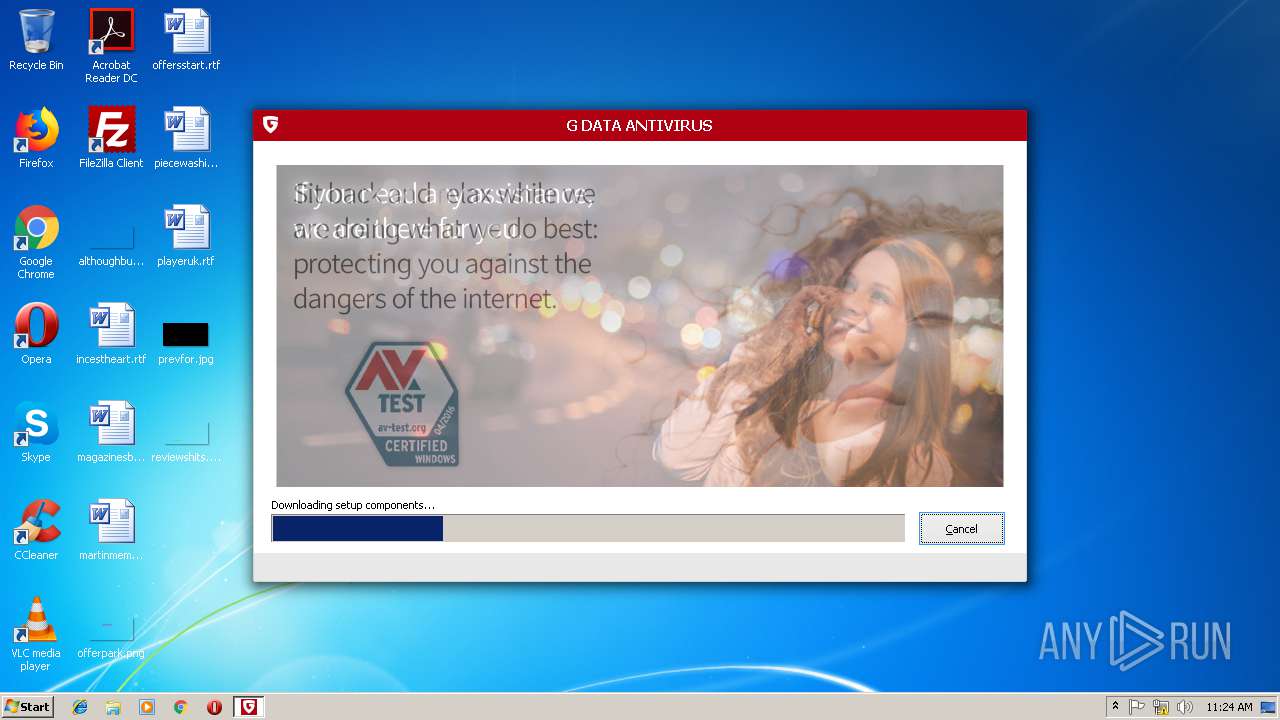Screen dimensions: 1280x720
Task: Select the offersstart.rtf document icon
Action: [x=186, y=41]
